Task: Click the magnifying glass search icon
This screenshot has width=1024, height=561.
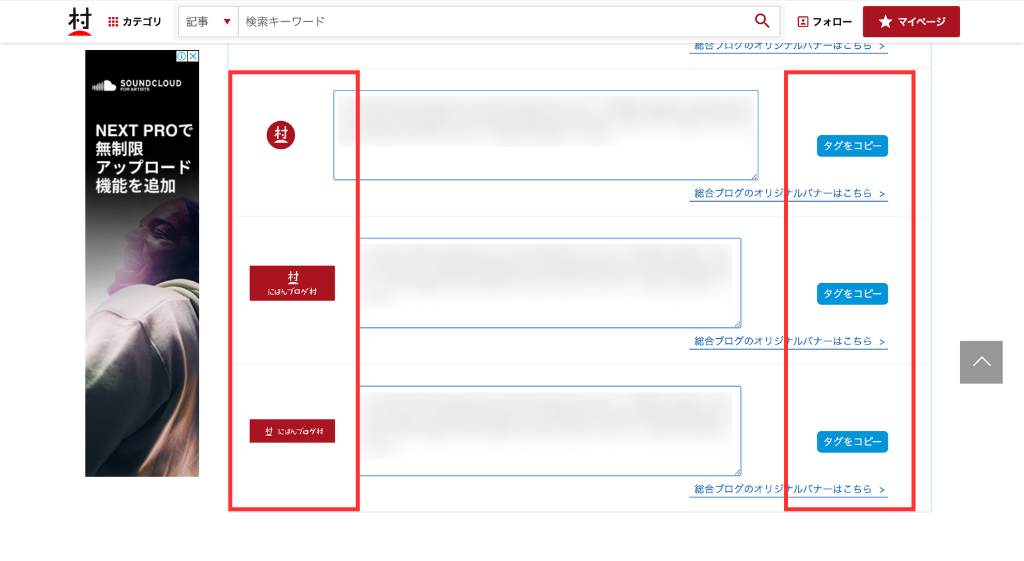Action: click(x=762, y=21)
